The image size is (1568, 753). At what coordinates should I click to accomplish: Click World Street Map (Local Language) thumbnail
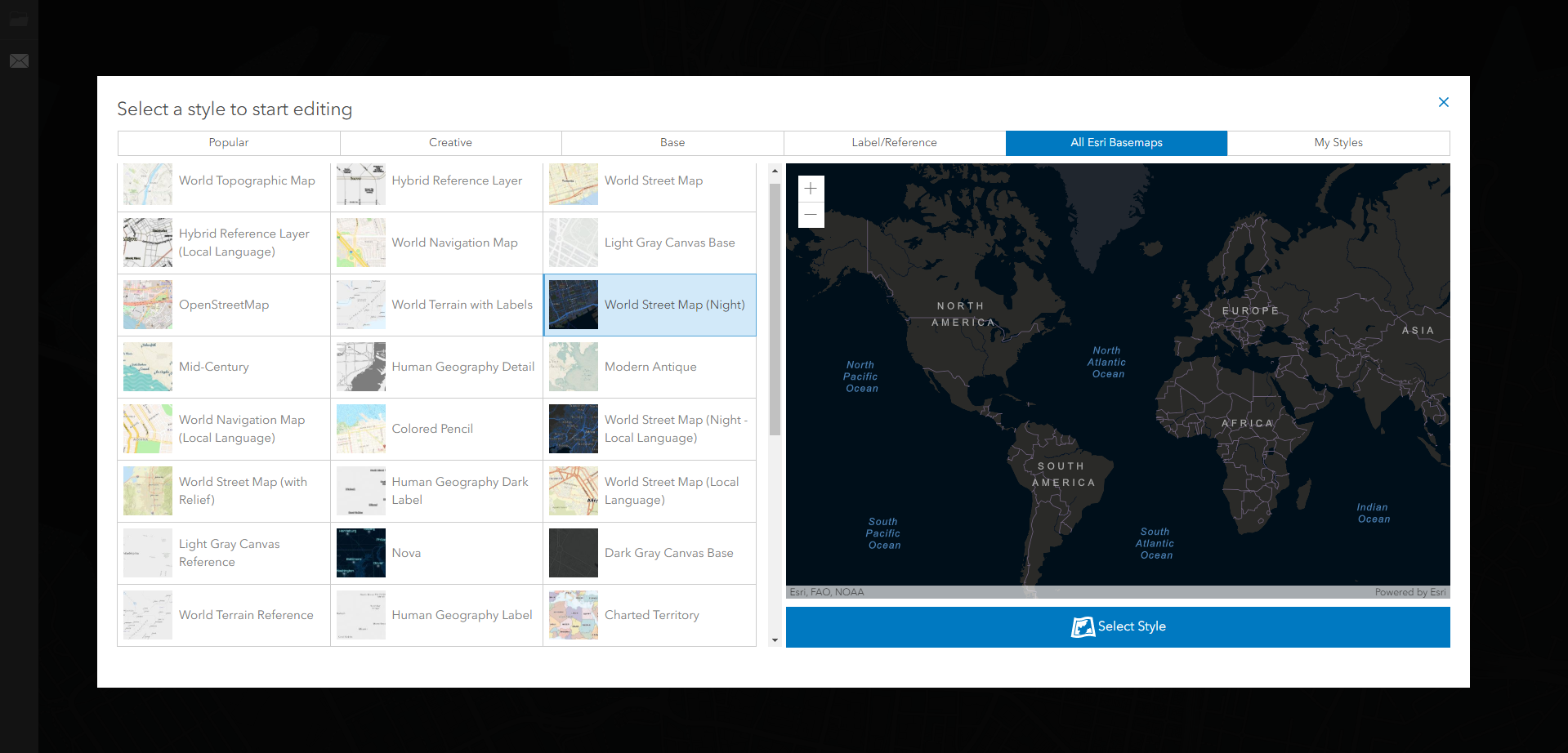(x=574, y=491)
